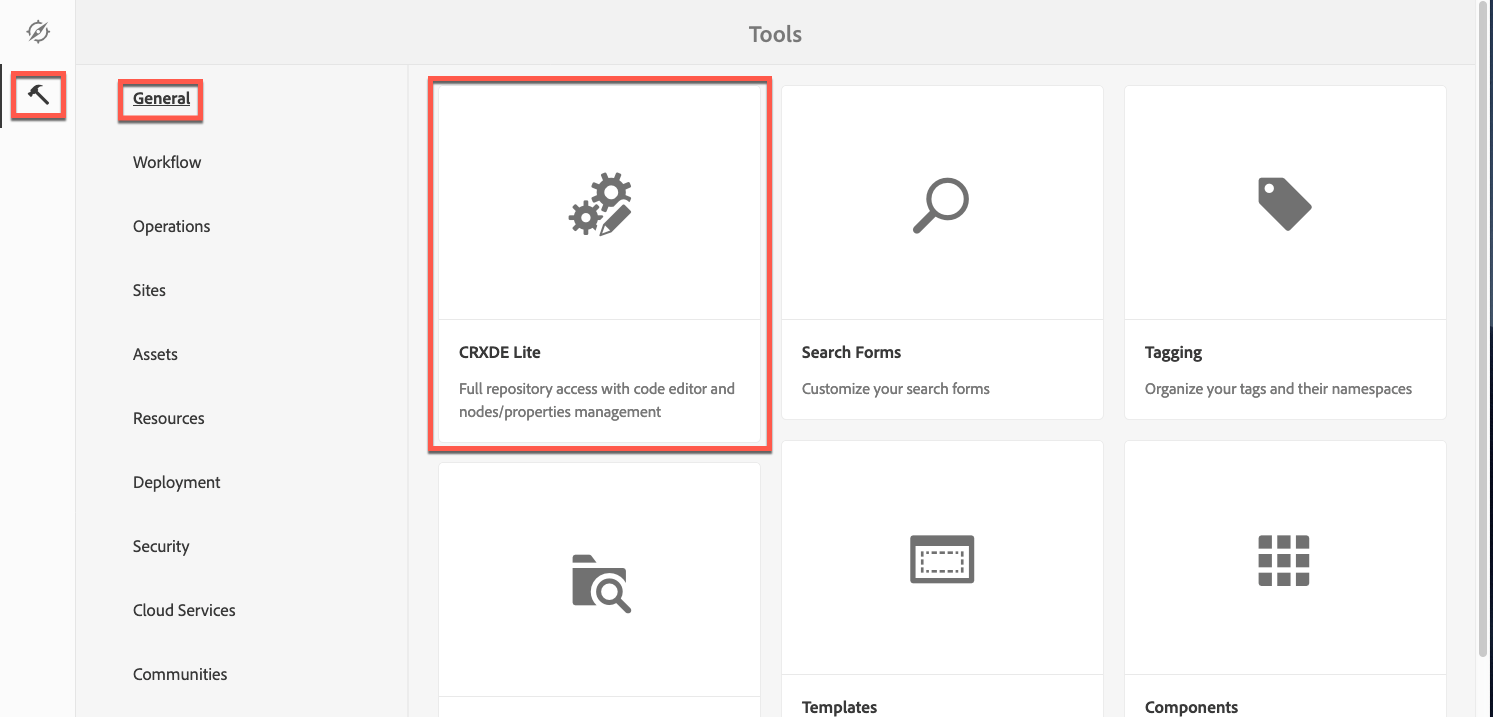Select the General category
1493x717 pixels.
pos(161,98)
